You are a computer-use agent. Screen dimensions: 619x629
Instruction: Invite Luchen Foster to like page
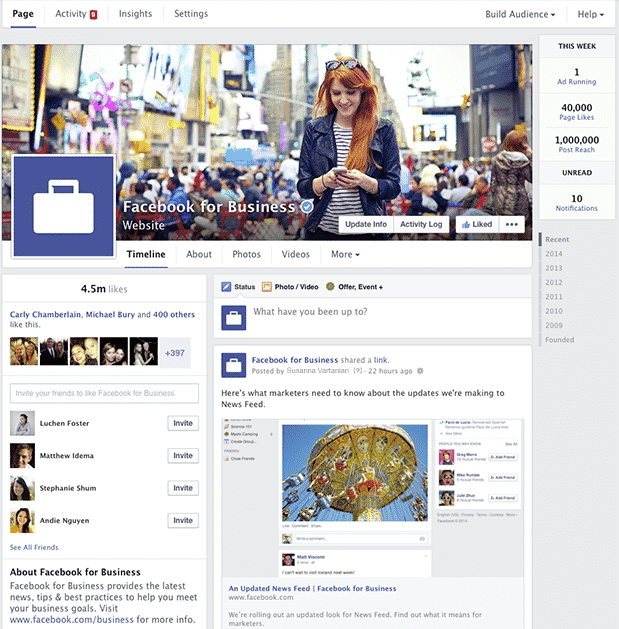[183, 423]
